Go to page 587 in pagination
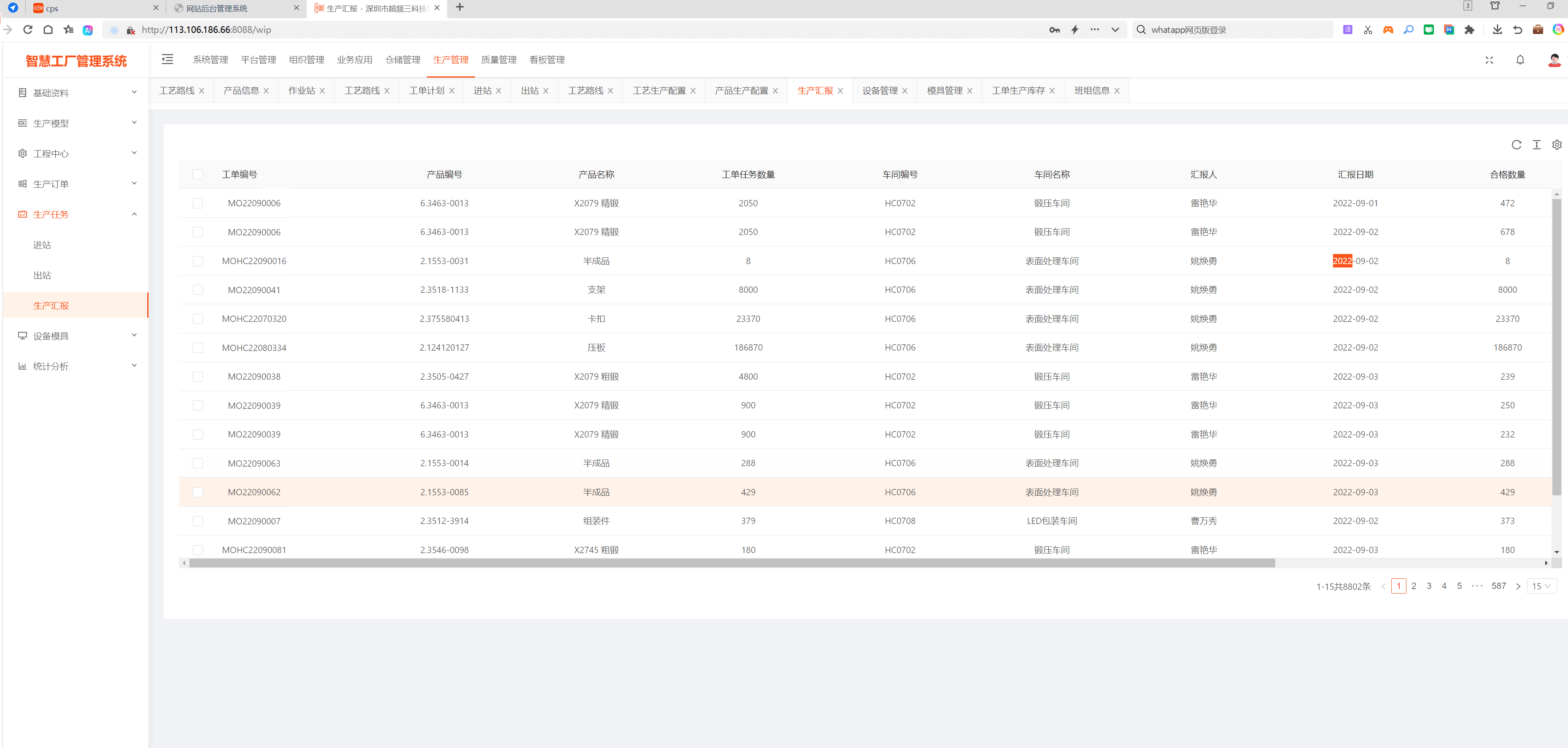The width and height of the screenshot is (1568, 748). pyautogui.click(x=1498, y=586)
